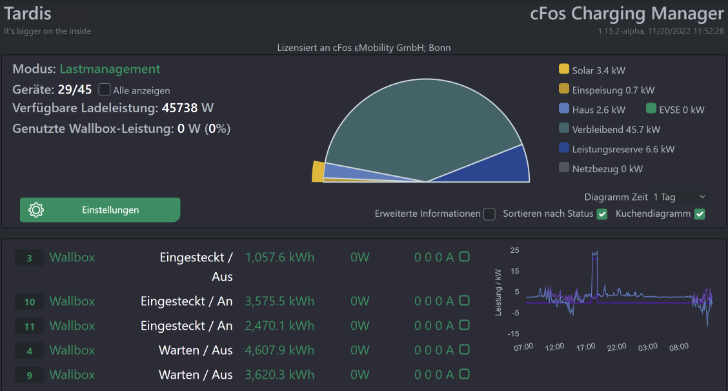Open the Einstellungen settings button
Screen dimensions: 728x391
pos(100,210)
